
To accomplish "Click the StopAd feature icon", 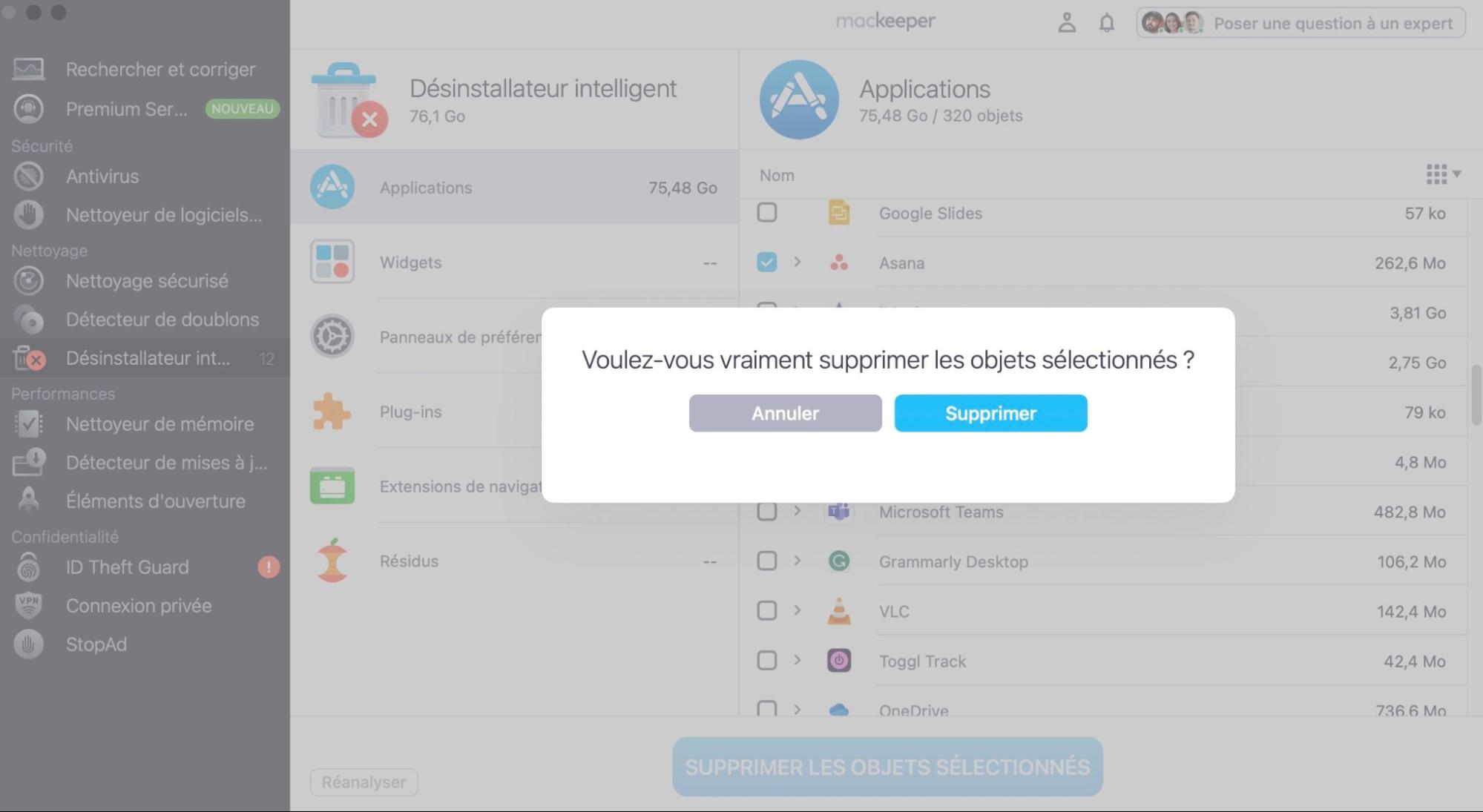I will pyautogui.click(x=29, y=644).
